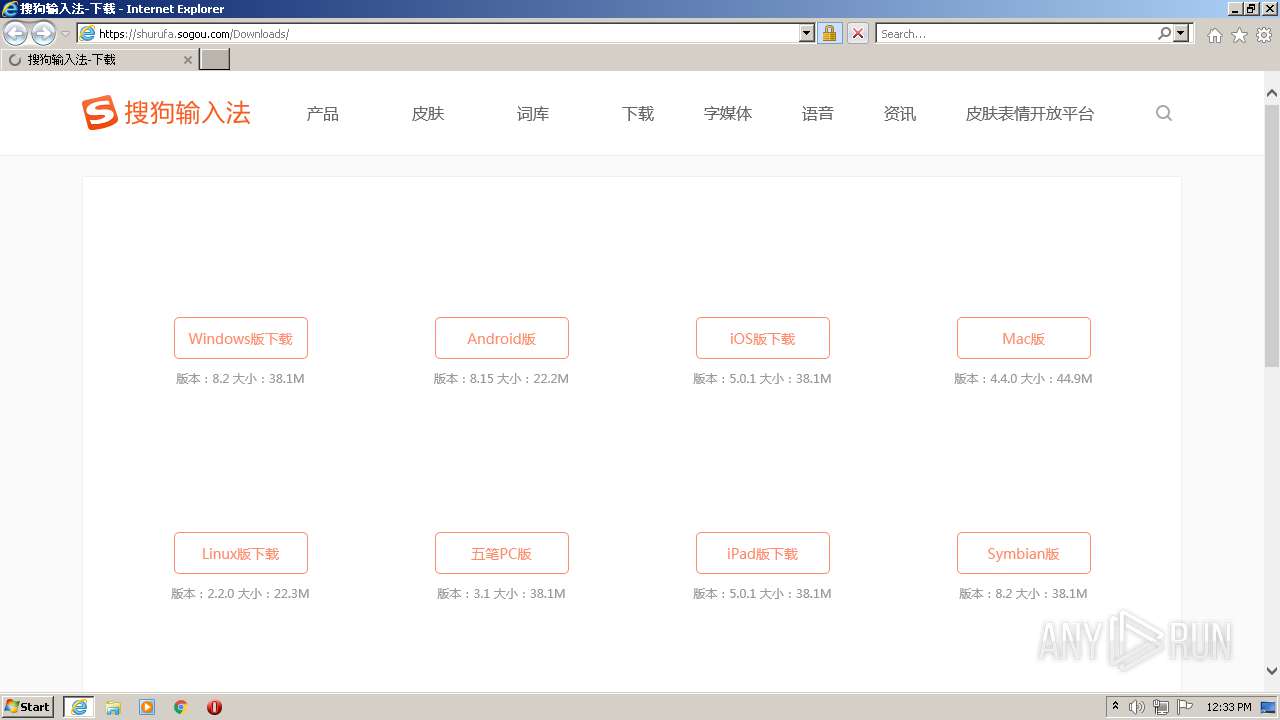Click the Sogou Input logo

pos(166,113)
